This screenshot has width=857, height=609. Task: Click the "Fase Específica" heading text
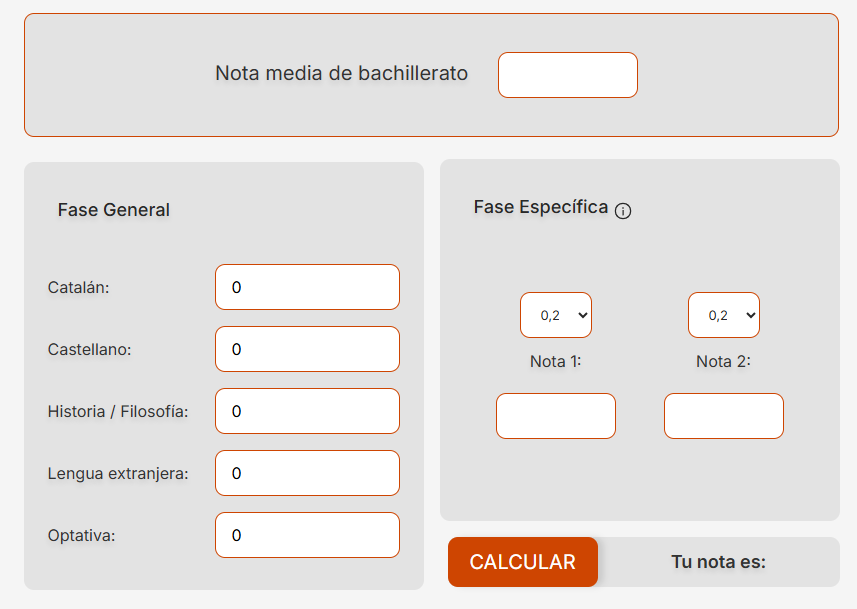point(541,207)
